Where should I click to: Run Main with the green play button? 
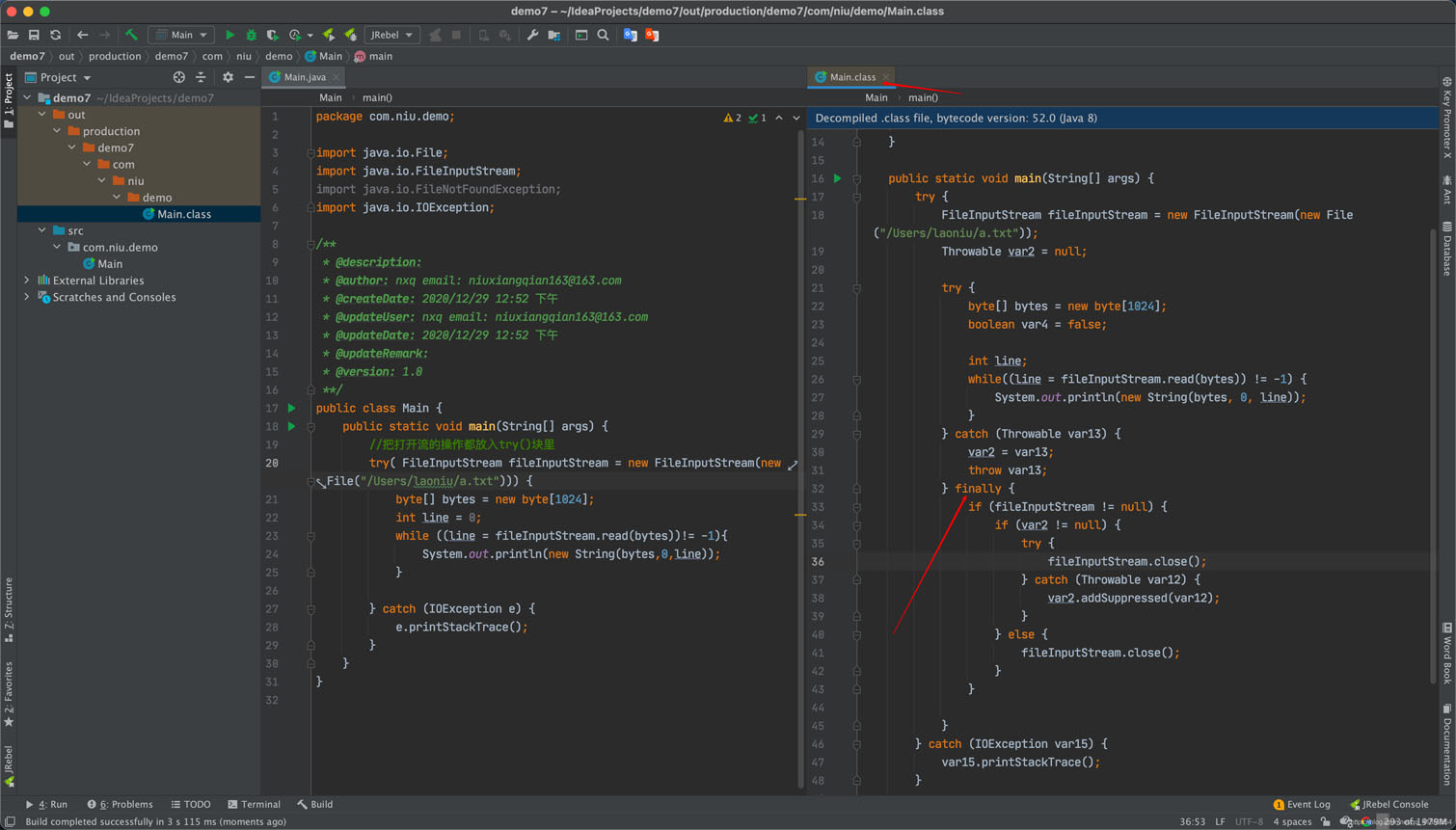click(x=229, y=35)
